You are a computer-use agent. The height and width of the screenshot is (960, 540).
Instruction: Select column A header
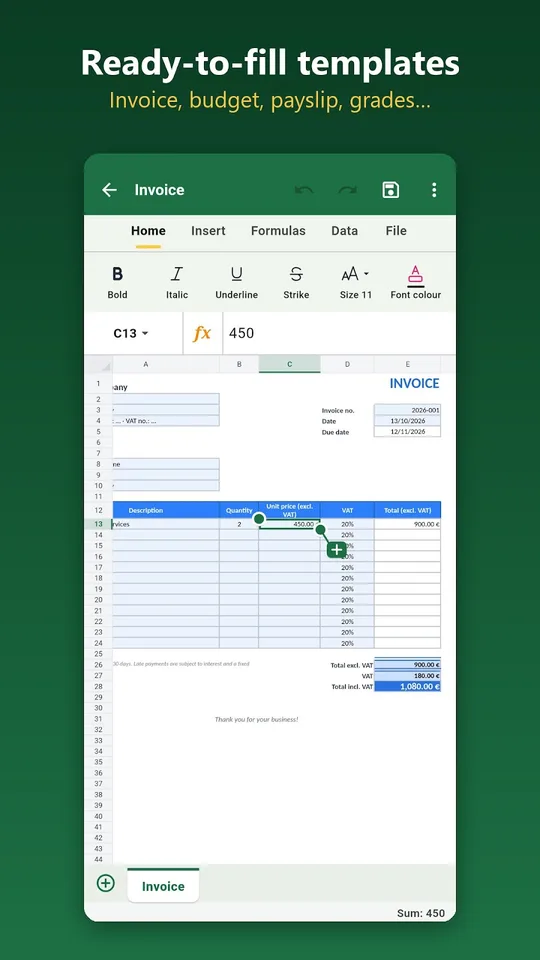[146, 364]
